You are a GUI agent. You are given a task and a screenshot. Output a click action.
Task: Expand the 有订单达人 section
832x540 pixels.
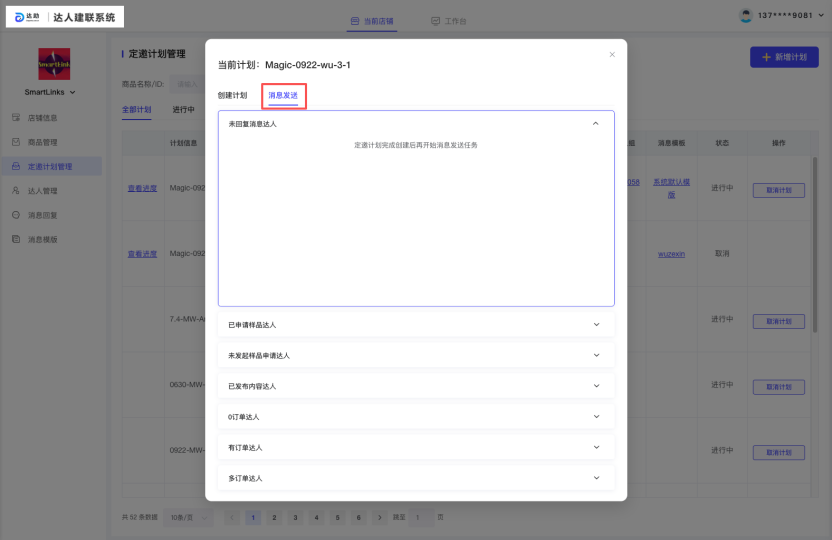click(596, 447)
